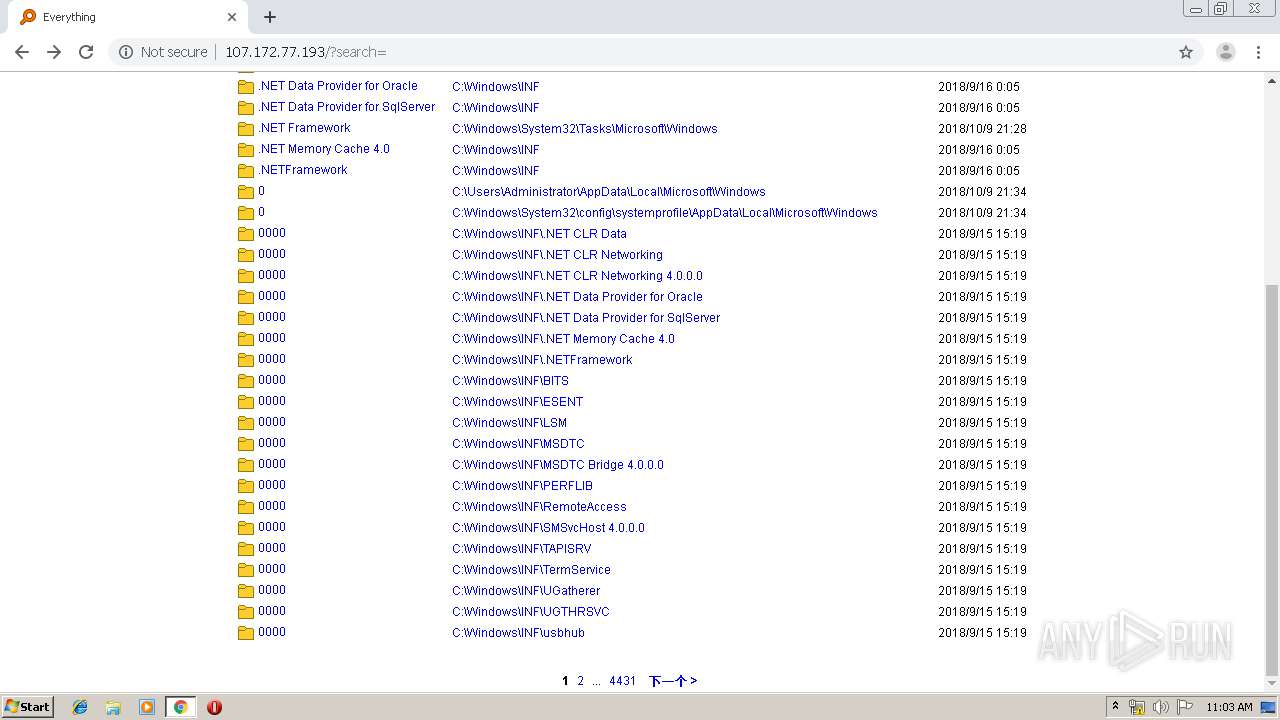The image size is (1280, 720).
Task: Click folder icon in the C:\Windows\INF\ESENT row
Action: (x=245, y=402)
